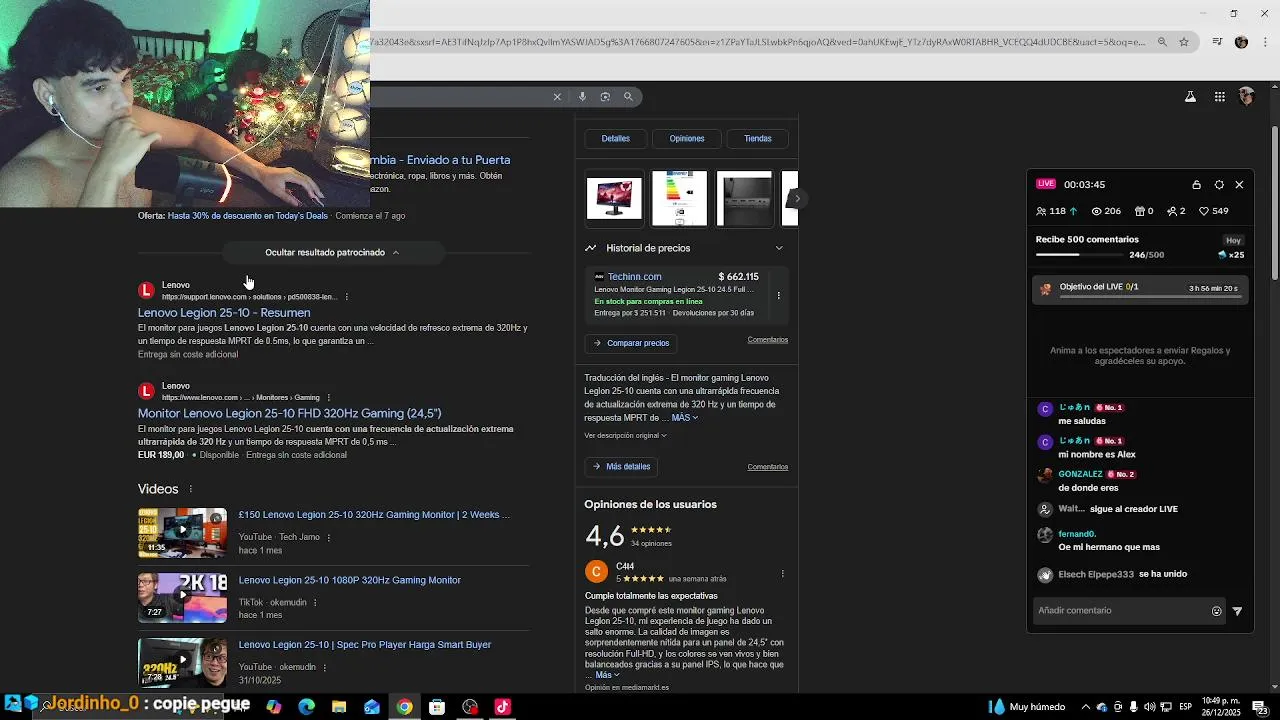Screen dimensions: 1280x720
Task: Click the 'Objetivo del LIVE' goal bar
Action: pyautogui.click(x=1140, y=288)
